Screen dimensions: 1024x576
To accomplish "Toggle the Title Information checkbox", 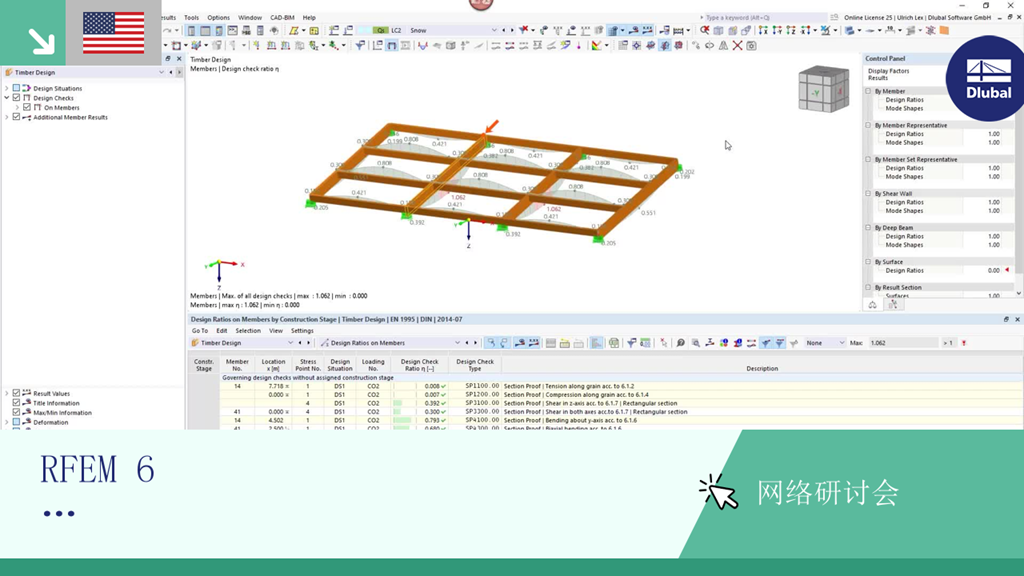I will (x=16, y=403).
